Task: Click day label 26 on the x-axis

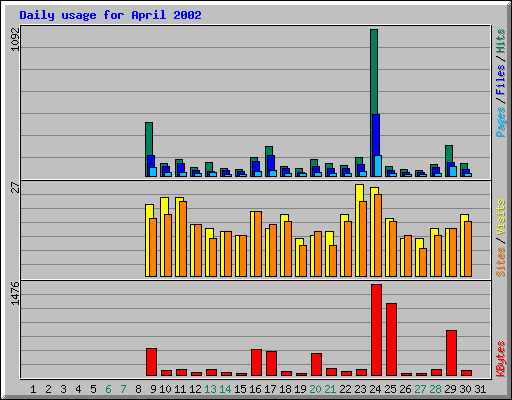Action: pos(405,389)
